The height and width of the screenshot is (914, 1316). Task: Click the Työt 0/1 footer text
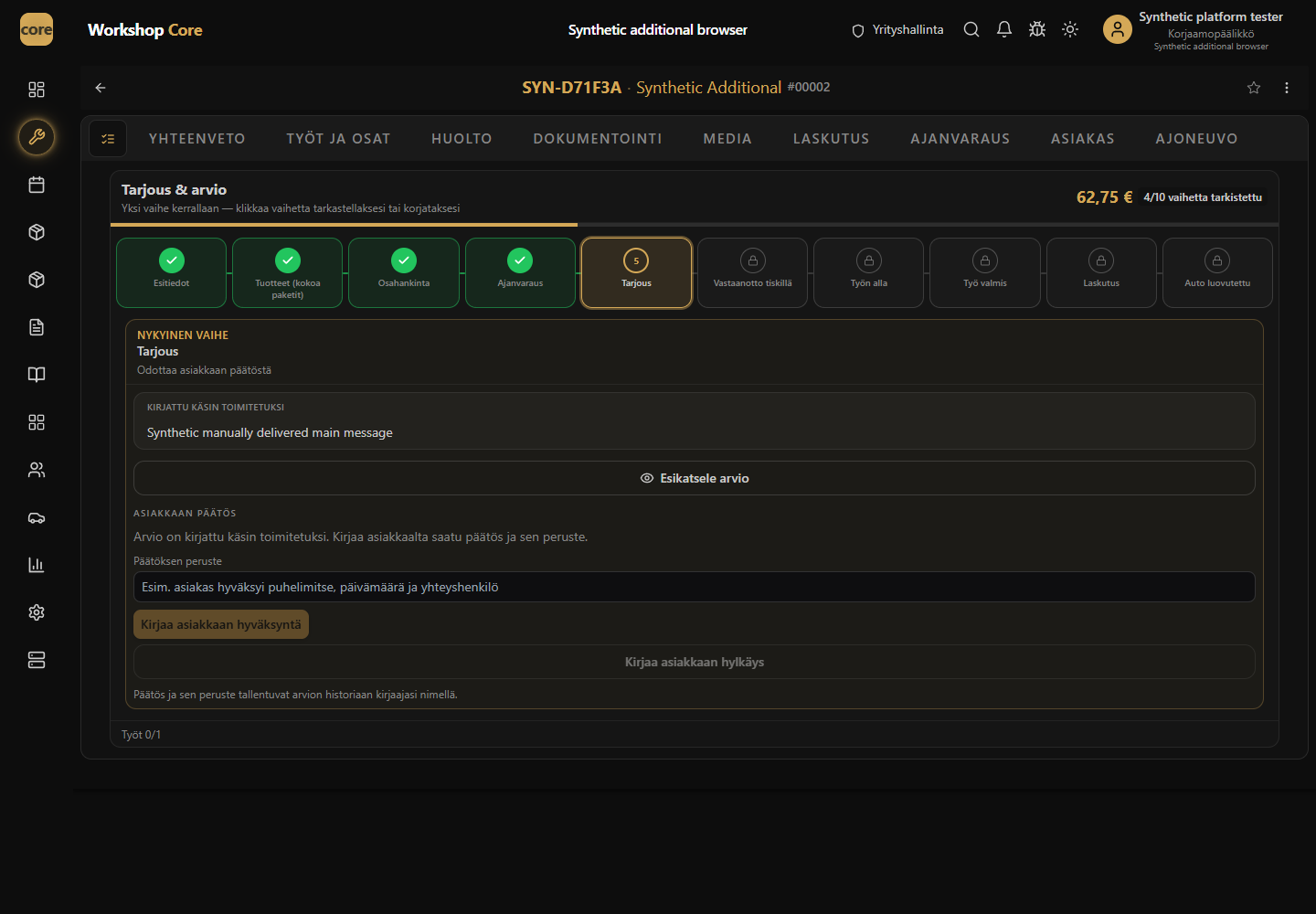coord(141,735)
